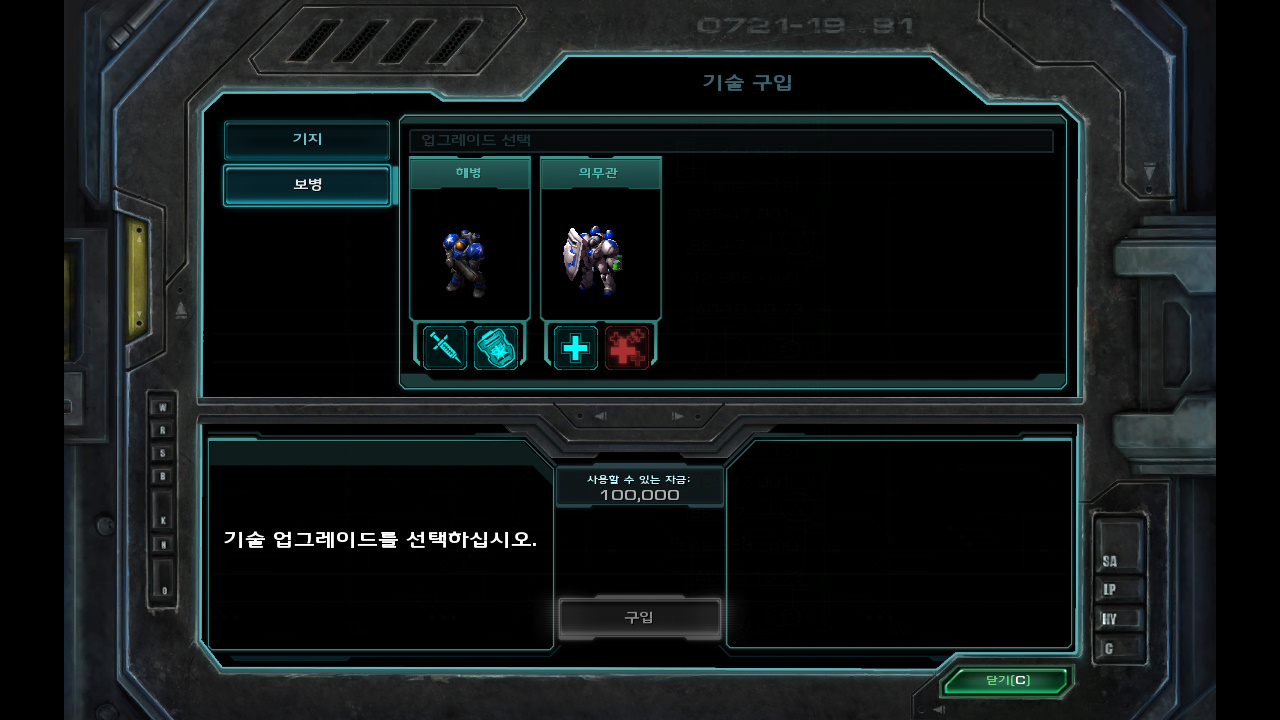Click the 기술 구입 window title
This screenshot has height=720, width=1280.
click(747, 82)
